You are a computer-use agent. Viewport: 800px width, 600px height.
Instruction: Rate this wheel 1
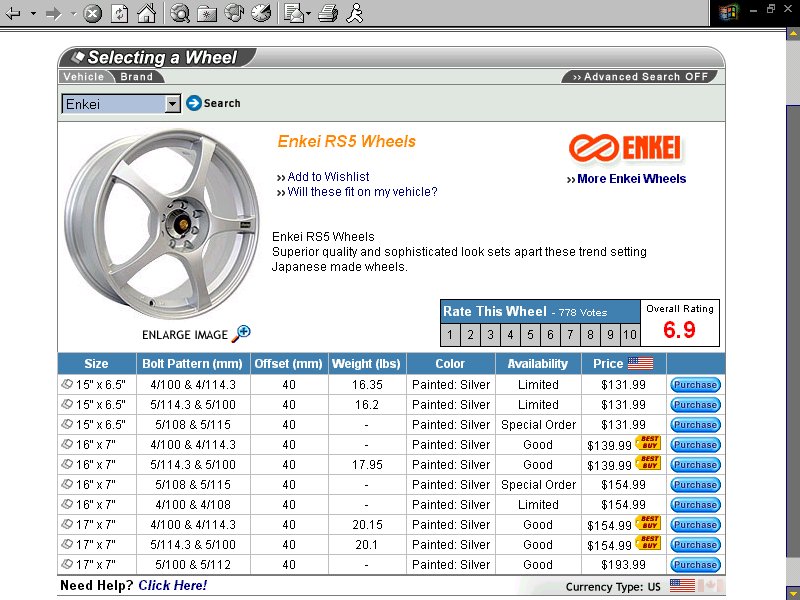449,335
